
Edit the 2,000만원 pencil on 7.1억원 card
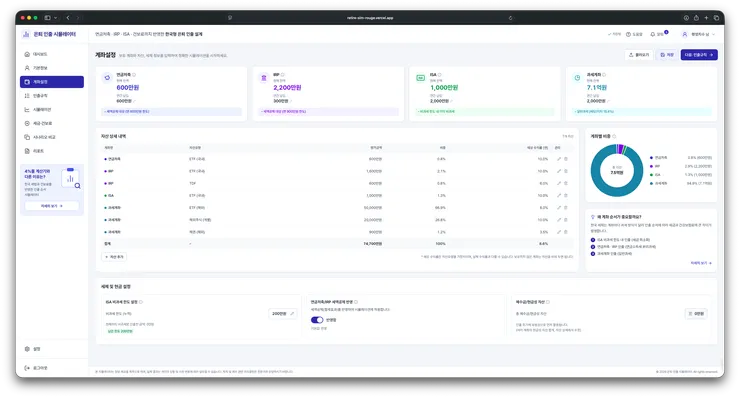click(x=608, y=101)
